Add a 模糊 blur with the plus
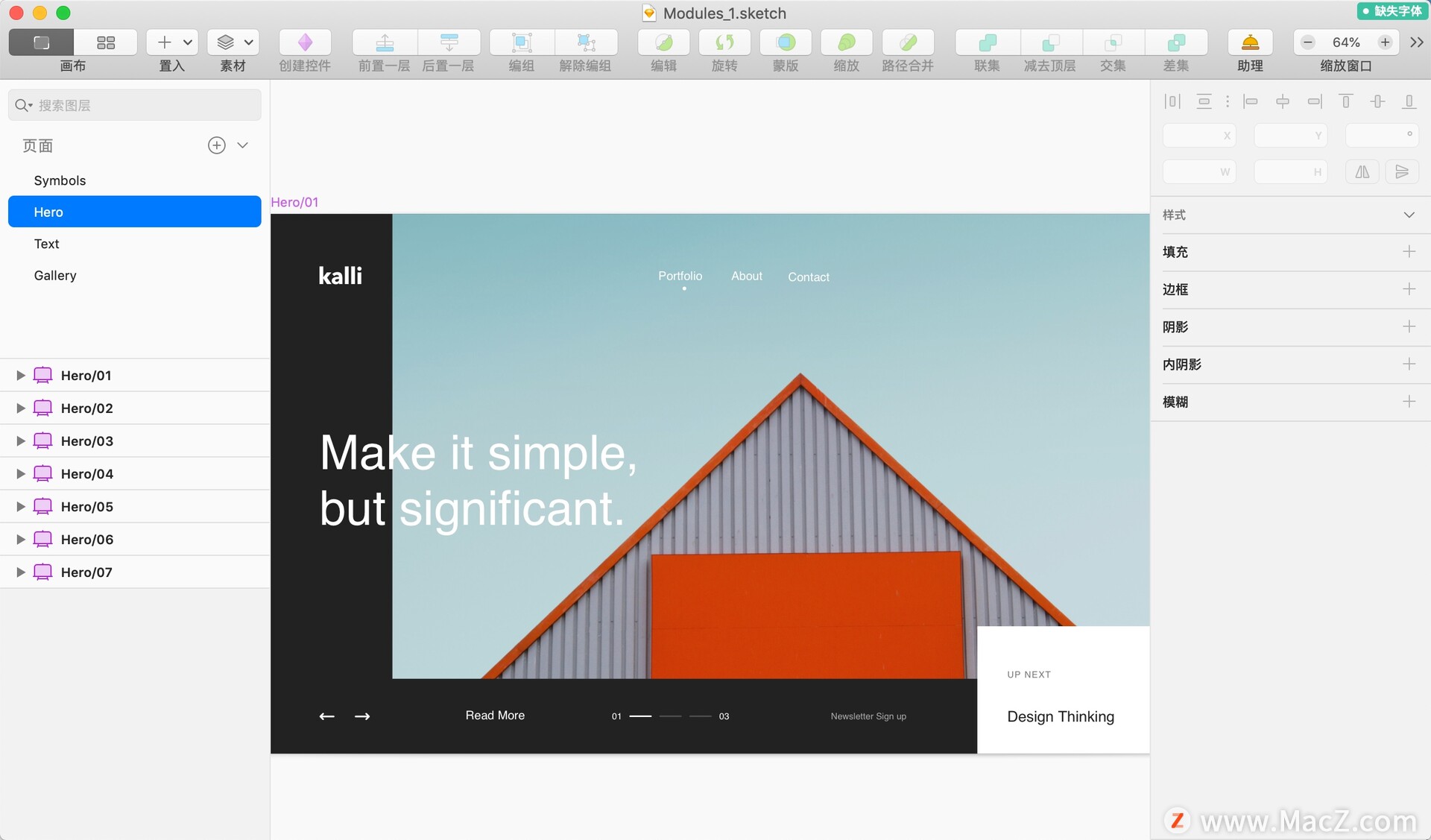Image resolution: width=1431 pixels, height=840 pixels. coord(1409,402)
